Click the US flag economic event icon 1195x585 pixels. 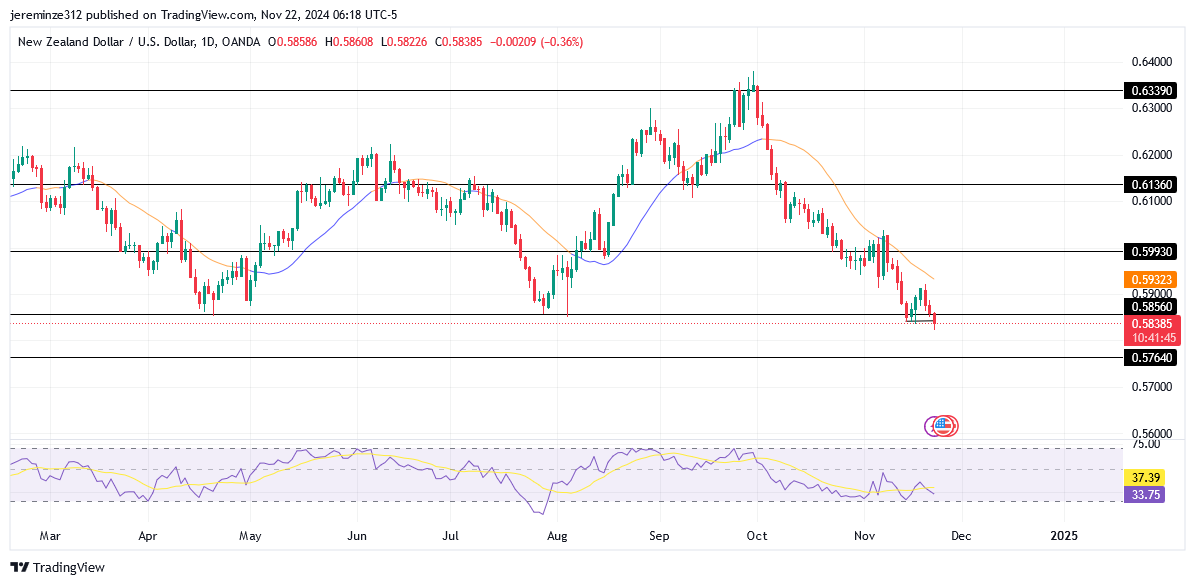tap(944, 426)
